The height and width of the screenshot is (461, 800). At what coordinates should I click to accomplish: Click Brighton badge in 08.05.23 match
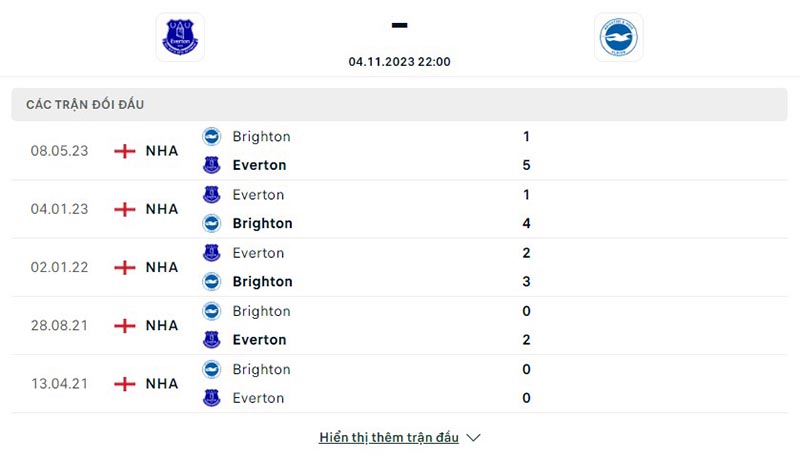[211, 137]
